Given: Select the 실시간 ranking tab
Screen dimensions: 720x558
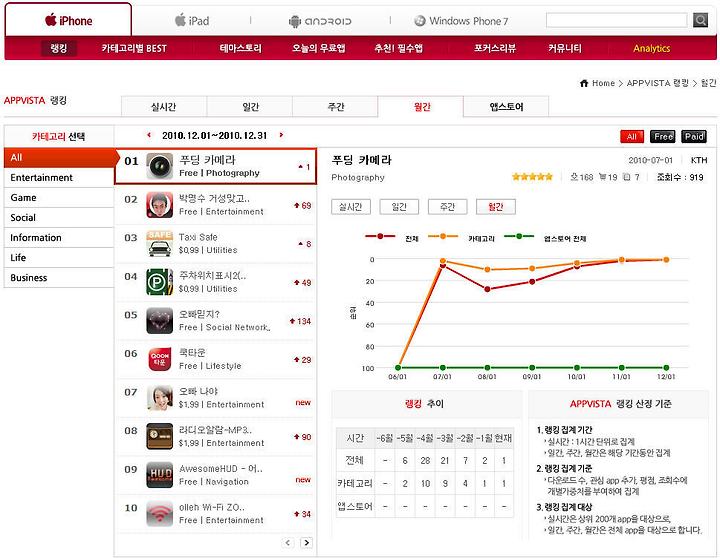Looking at the screenshot, I should point(164,107).
